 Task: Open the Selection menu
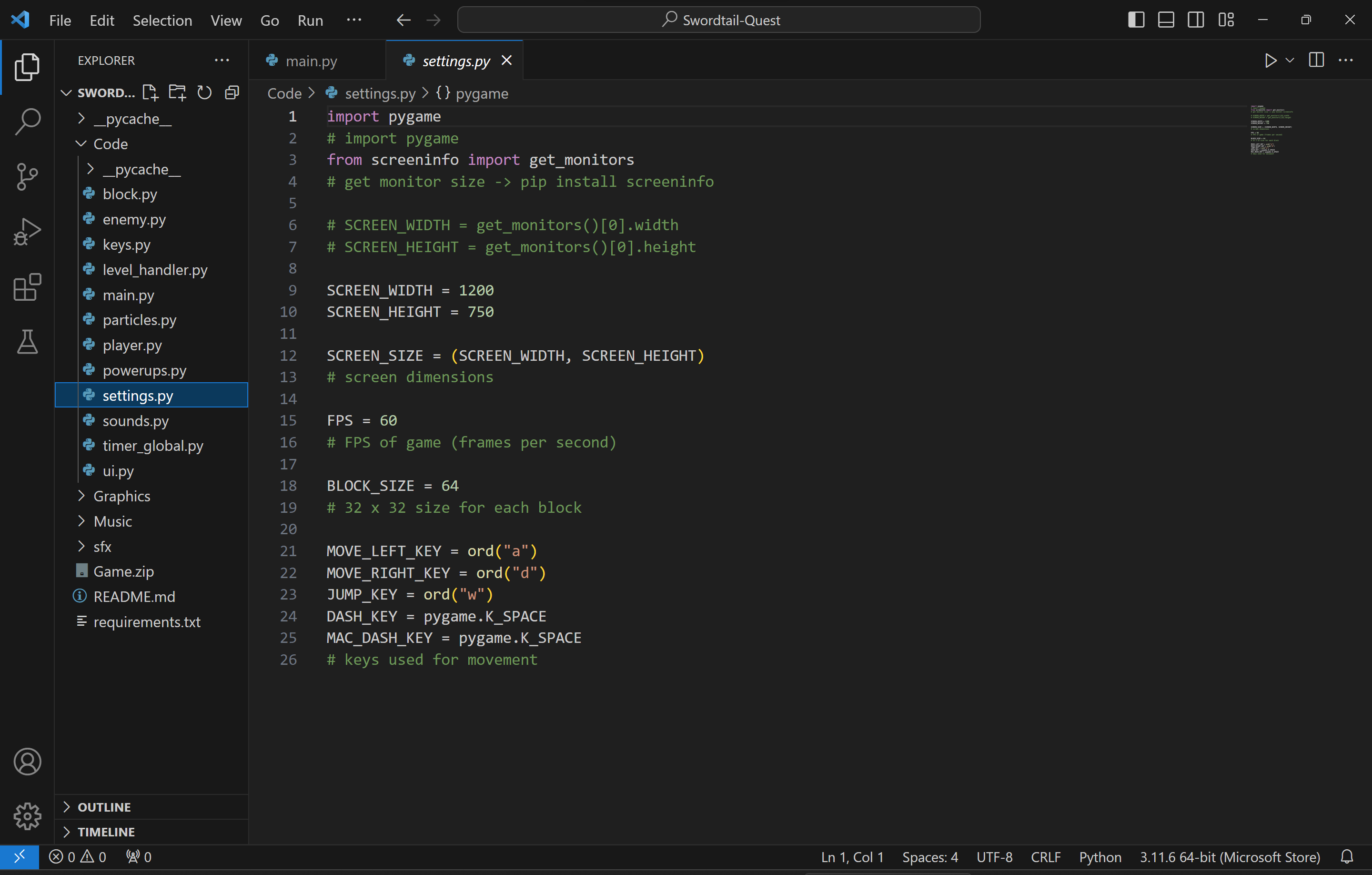162,20
